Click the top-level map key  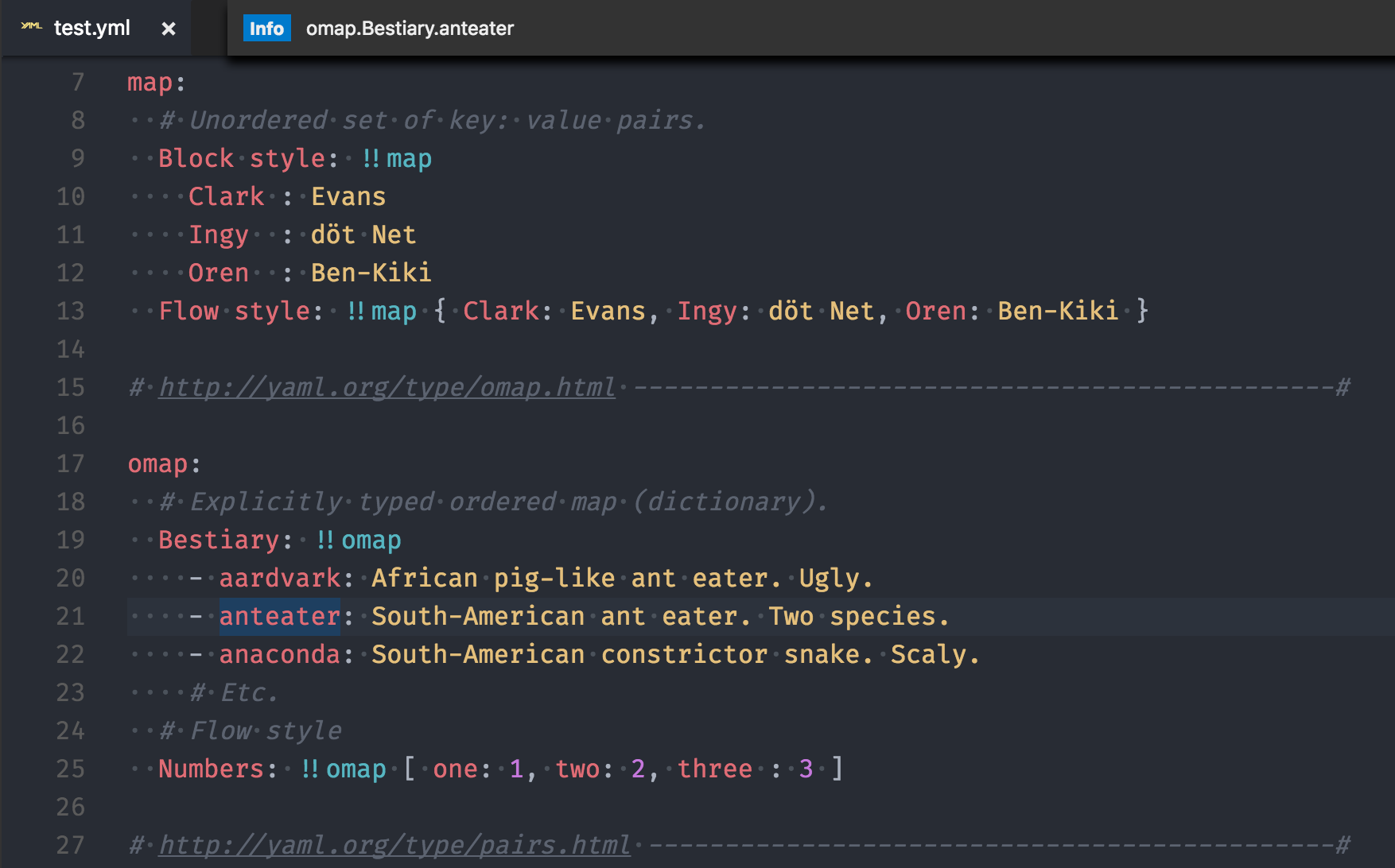click(150, 82)
